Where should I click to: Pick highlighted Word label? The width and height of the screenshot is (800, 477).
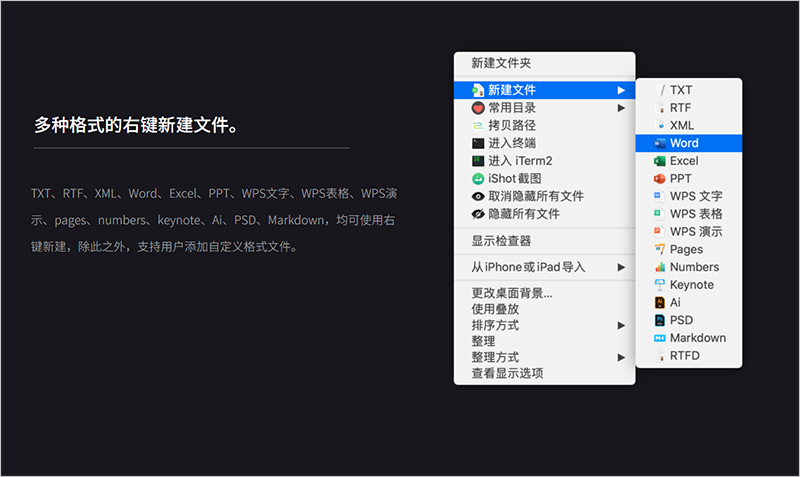pos(684,143)
